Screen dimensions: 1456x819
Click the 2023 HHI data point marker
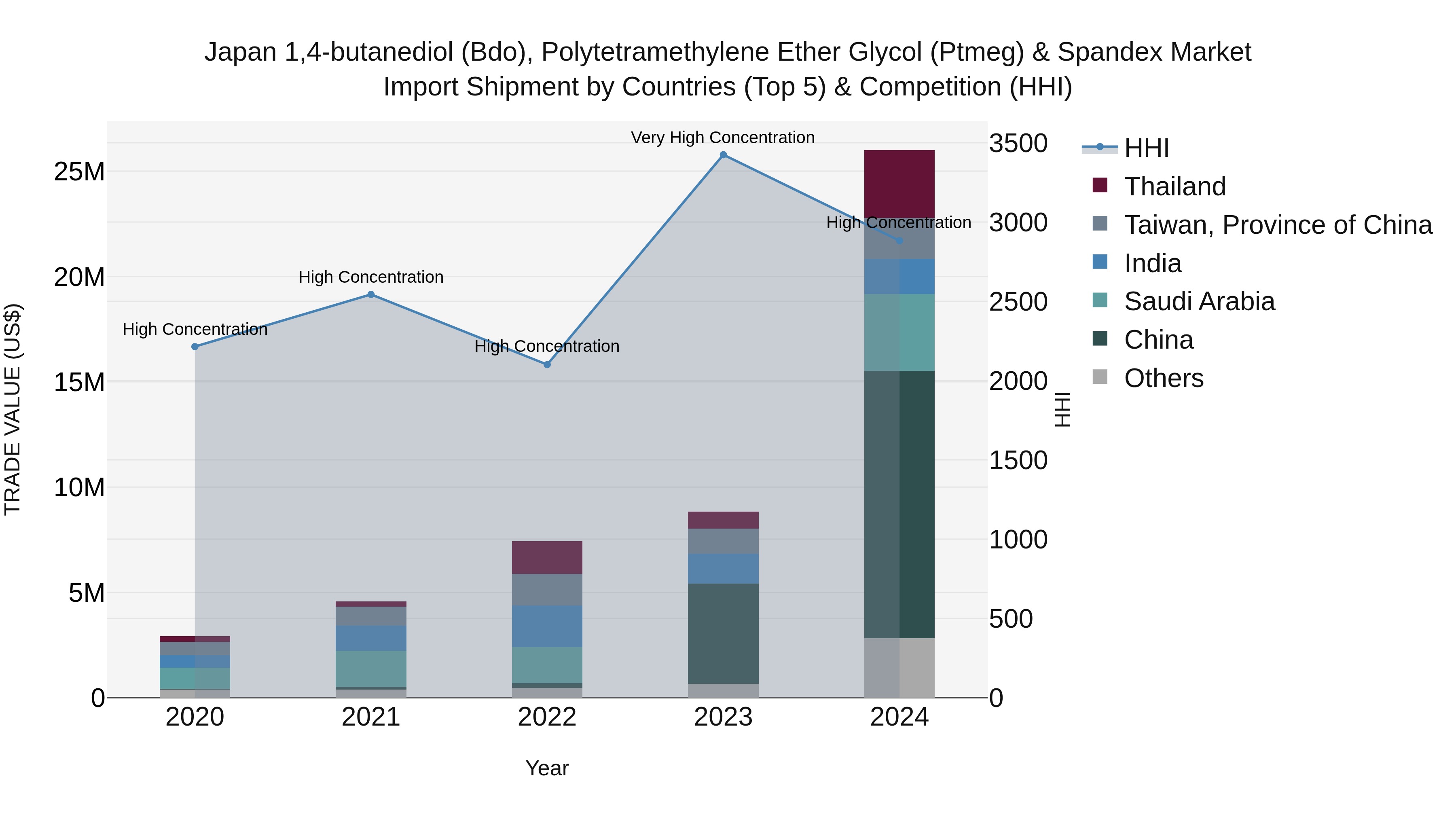click(x=723, y=155)
